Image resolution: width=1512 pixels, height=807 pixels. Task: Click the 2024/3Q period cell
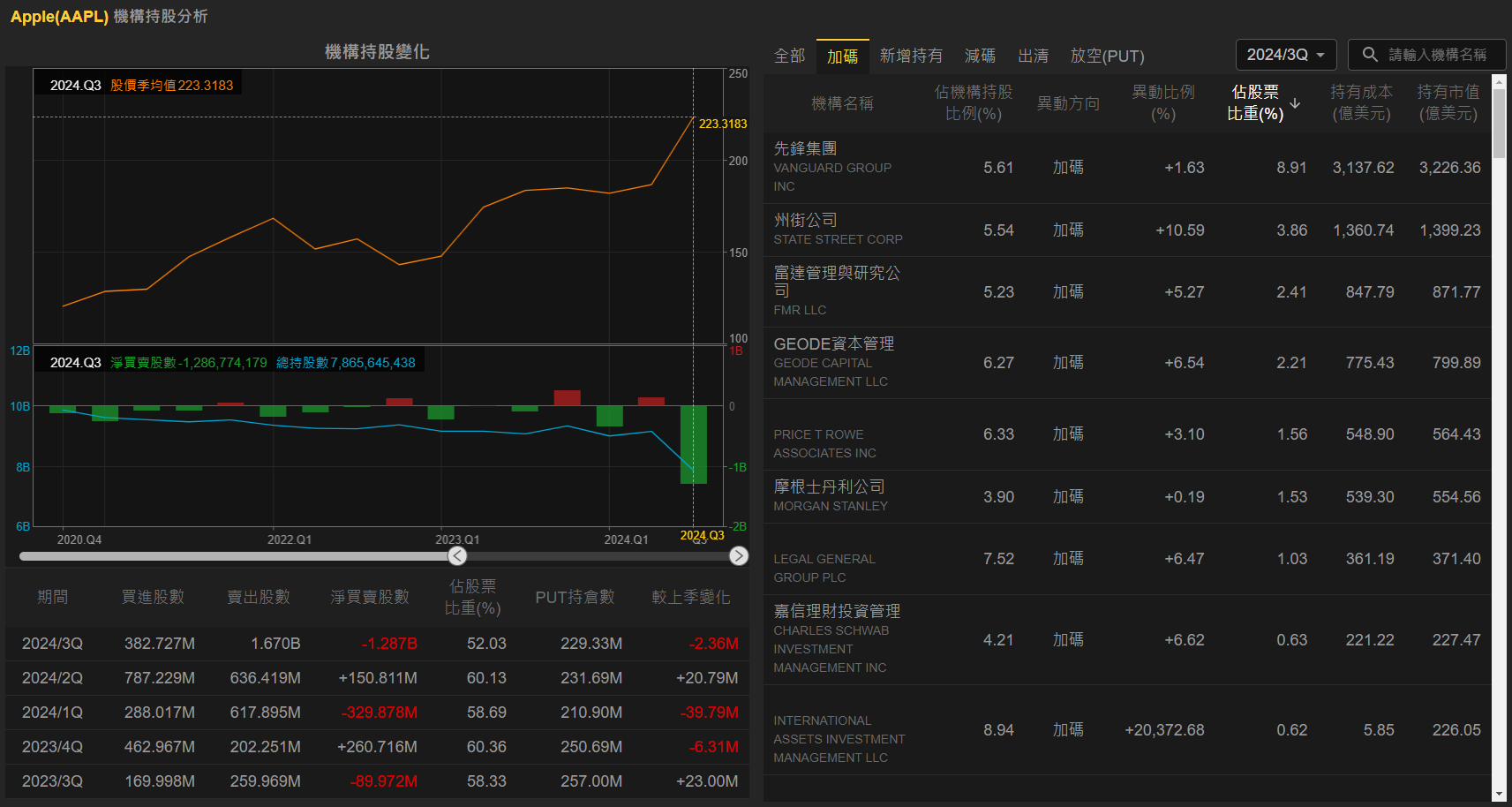52,644
